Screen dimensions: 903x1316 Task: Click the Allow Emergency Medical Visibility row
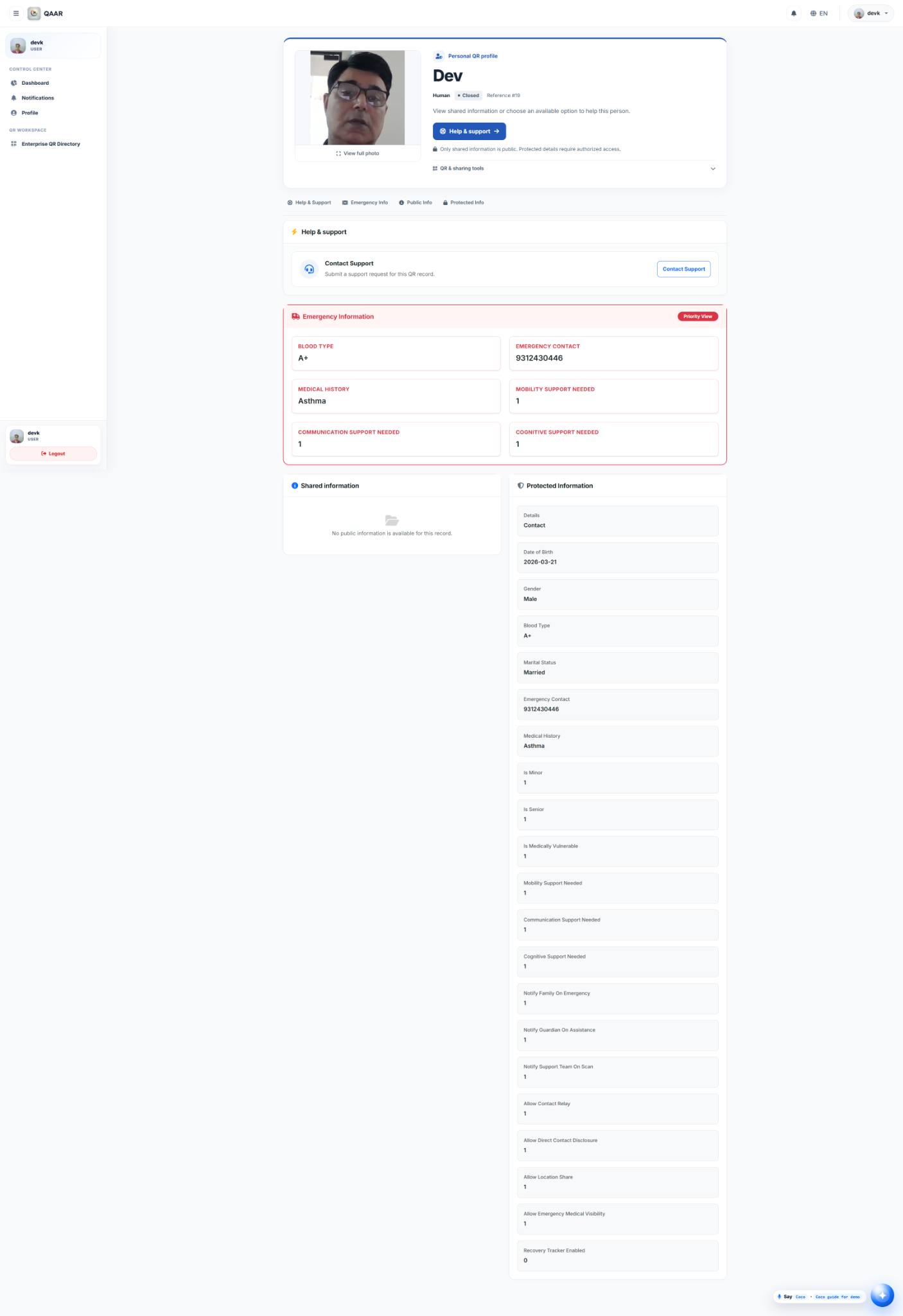coord(617,1219)
